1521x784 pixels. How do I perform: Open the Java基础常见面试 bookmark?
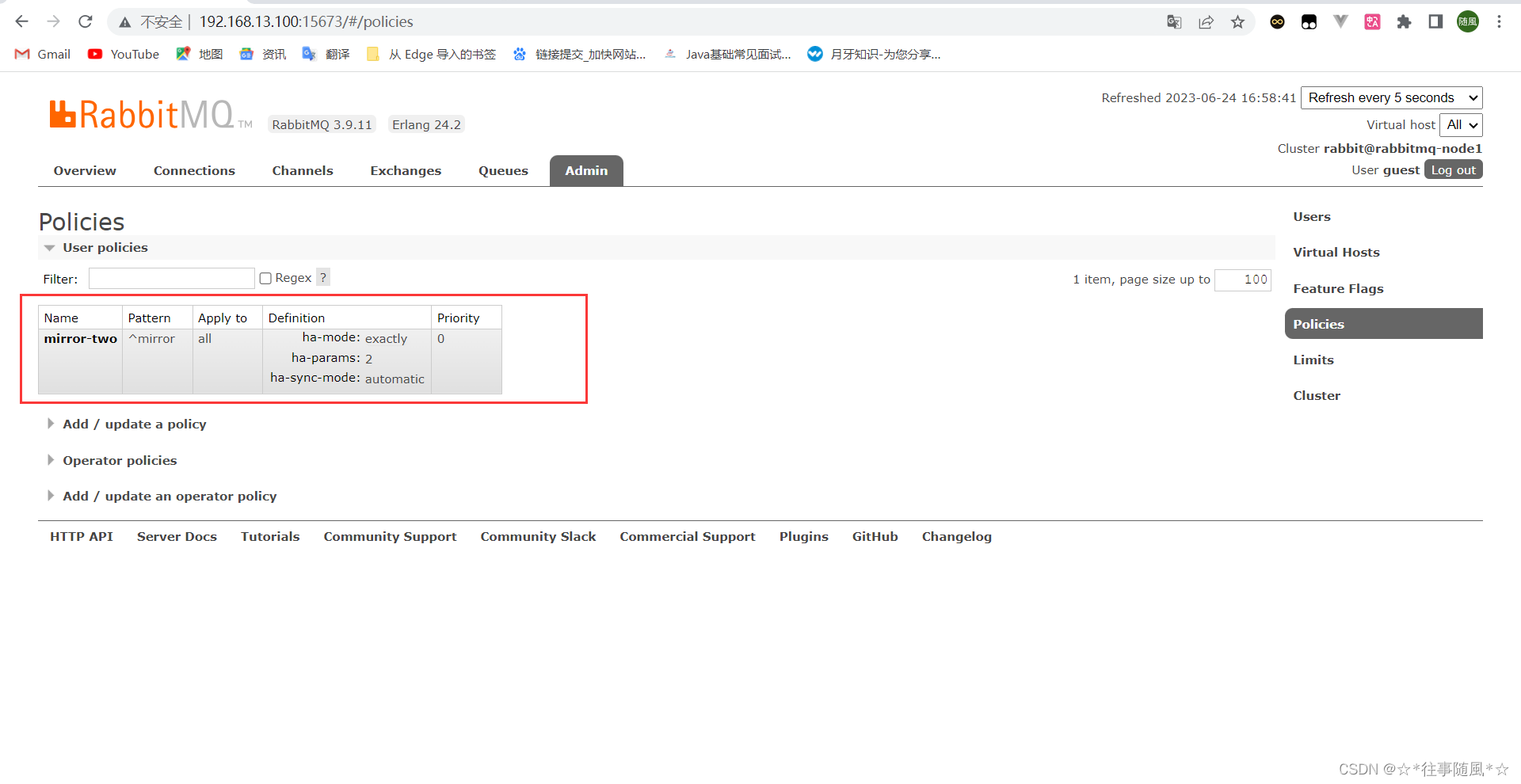click(x=727, y=54)
